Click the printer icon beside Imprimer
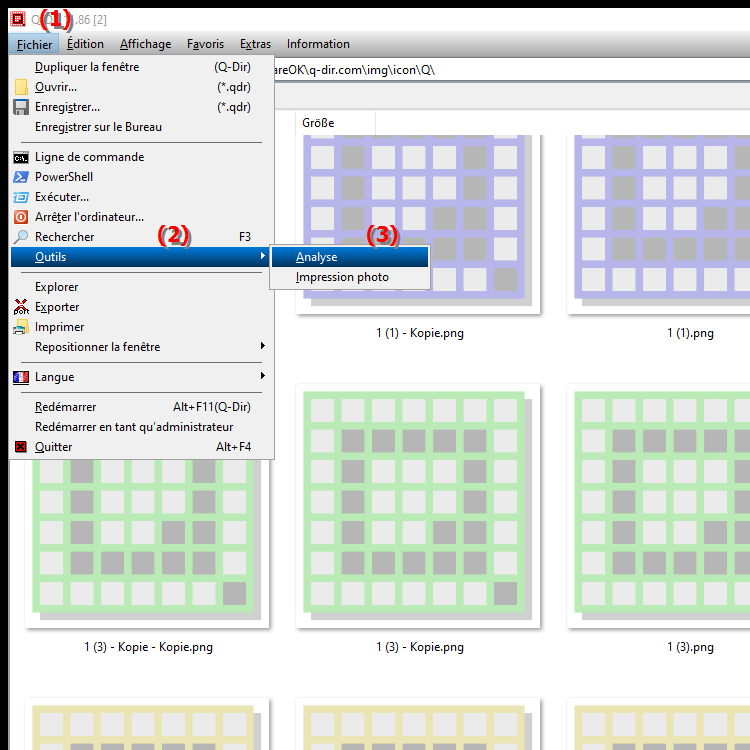 [x=21, y=327]
